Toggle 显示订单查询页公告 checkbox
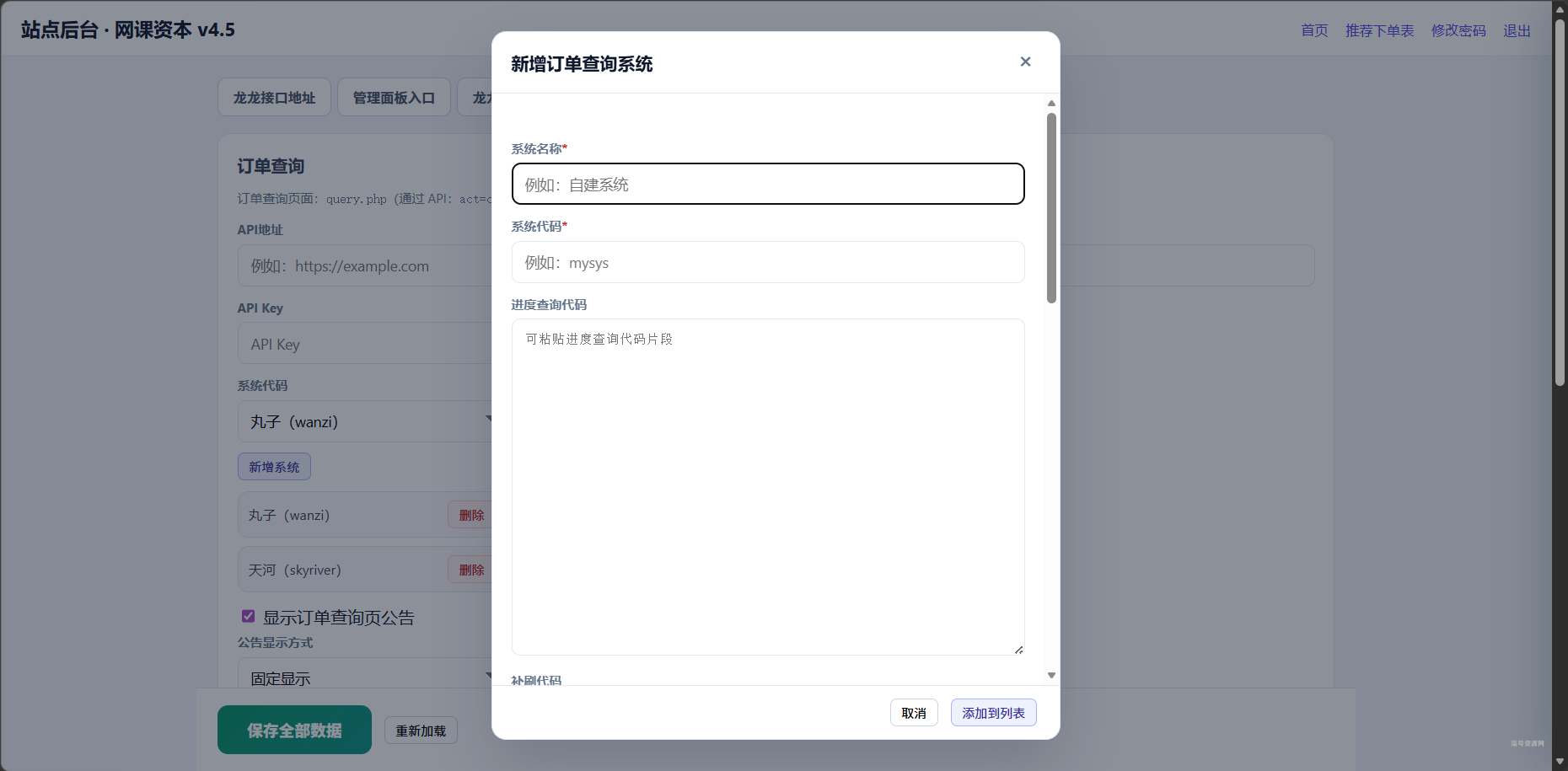The height and width of the screenshot is (771, 1568). point(248,616)
